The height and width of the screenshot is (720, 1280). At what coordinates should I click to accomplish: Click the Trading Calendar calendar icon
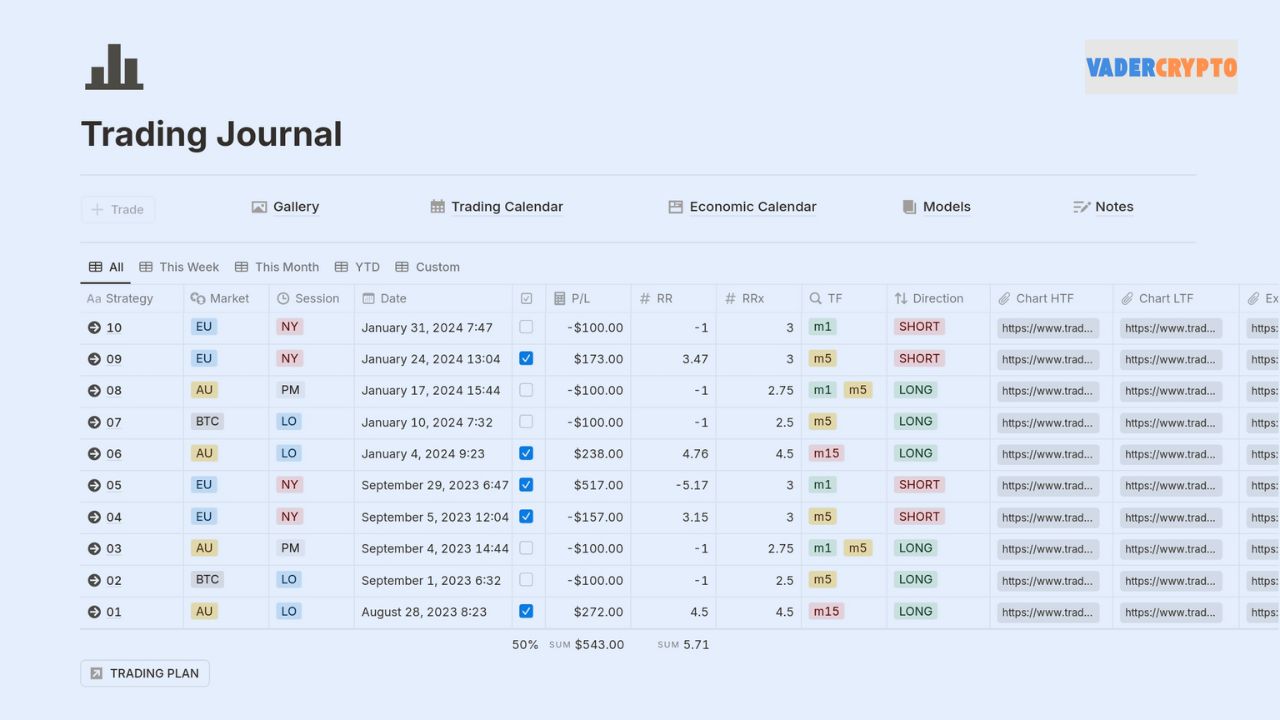pyautogui.click(x=437, y=207)
